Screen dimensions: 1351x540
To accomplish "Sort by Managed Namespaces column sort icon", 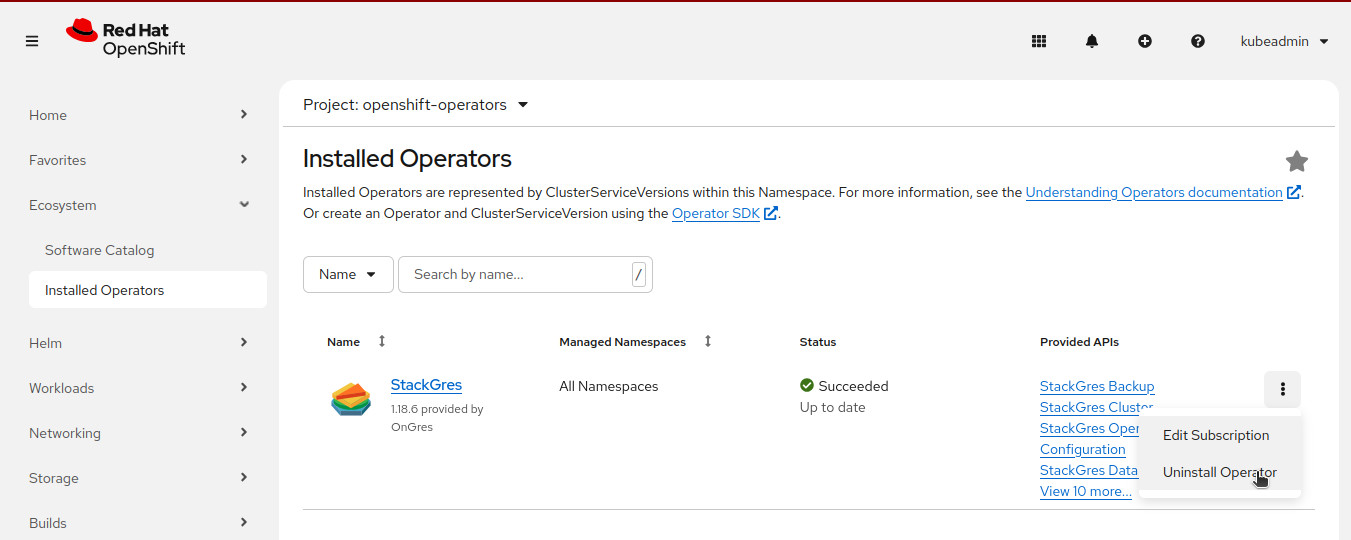I will pyautogui.click(x=708, y=341).
